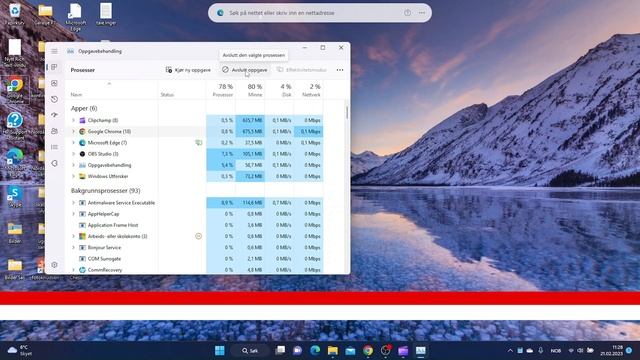
Task: Switch to Google Chrome in the taskbar
Action: click(x=368, y=351)
